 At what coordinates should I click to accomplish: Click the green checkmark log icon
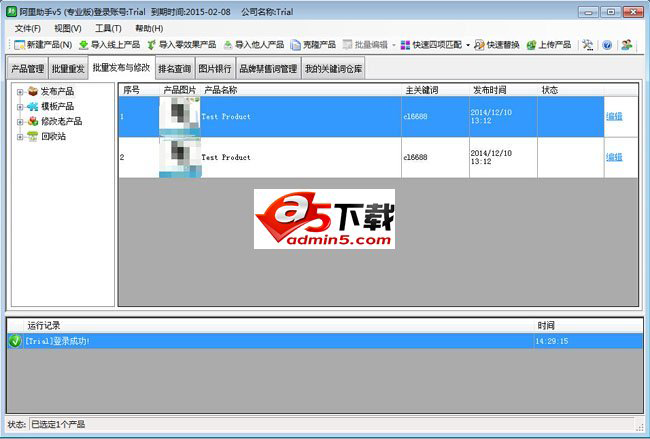tap(15, 341)
